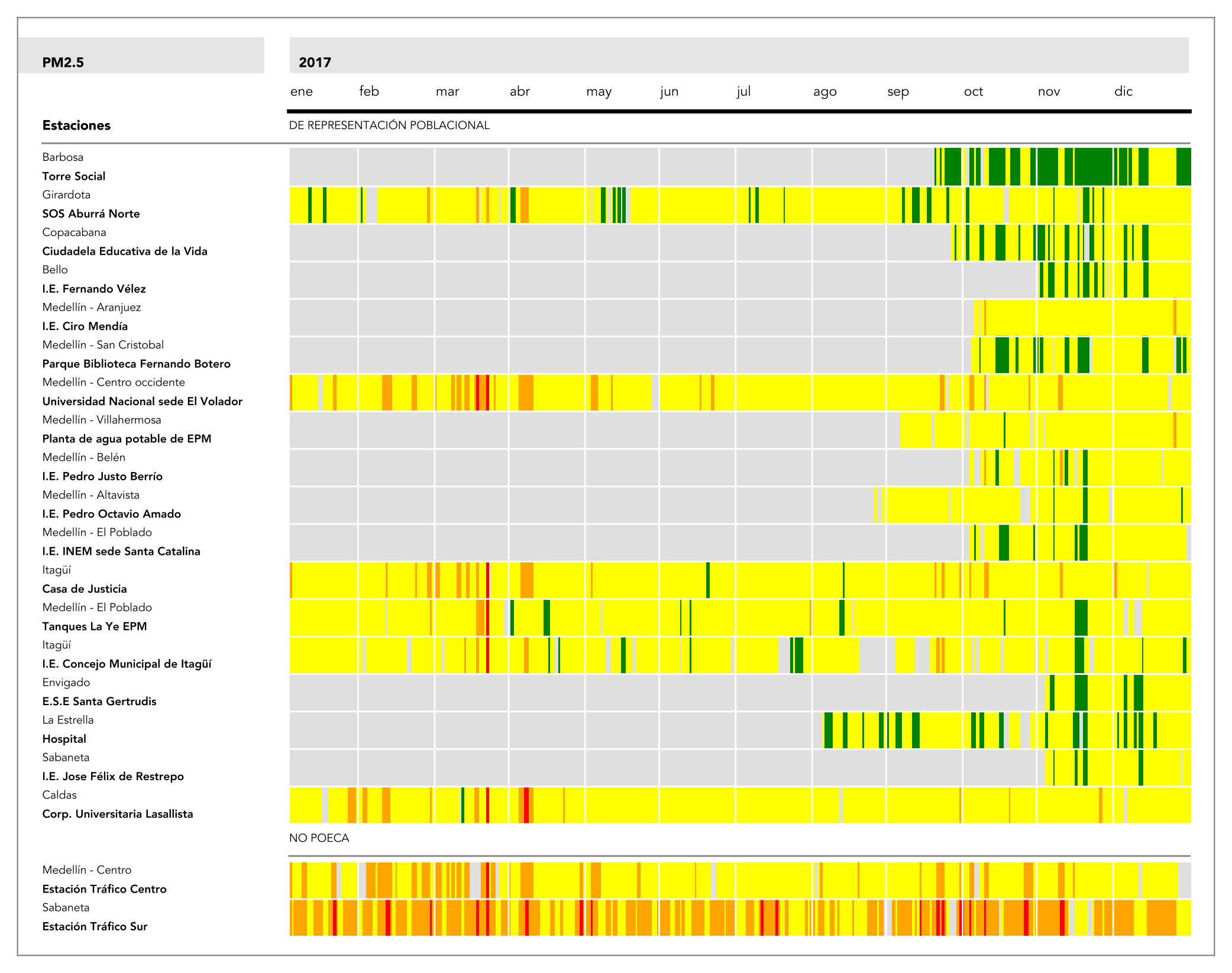This screenshot has width=1232, height=973.
Task: Click the 'NO POECA' section title
Action: [x=319, y=838]
